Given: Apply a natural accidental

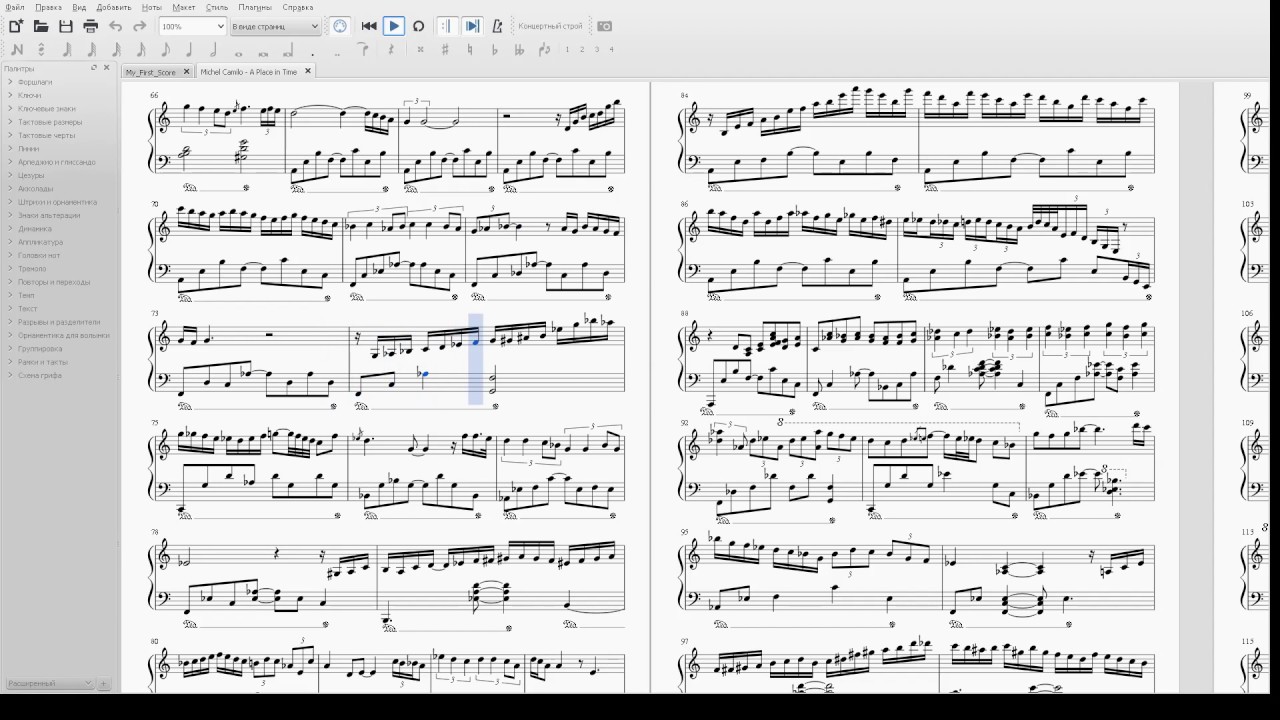Looking at the screenshot, I should 470,49.
